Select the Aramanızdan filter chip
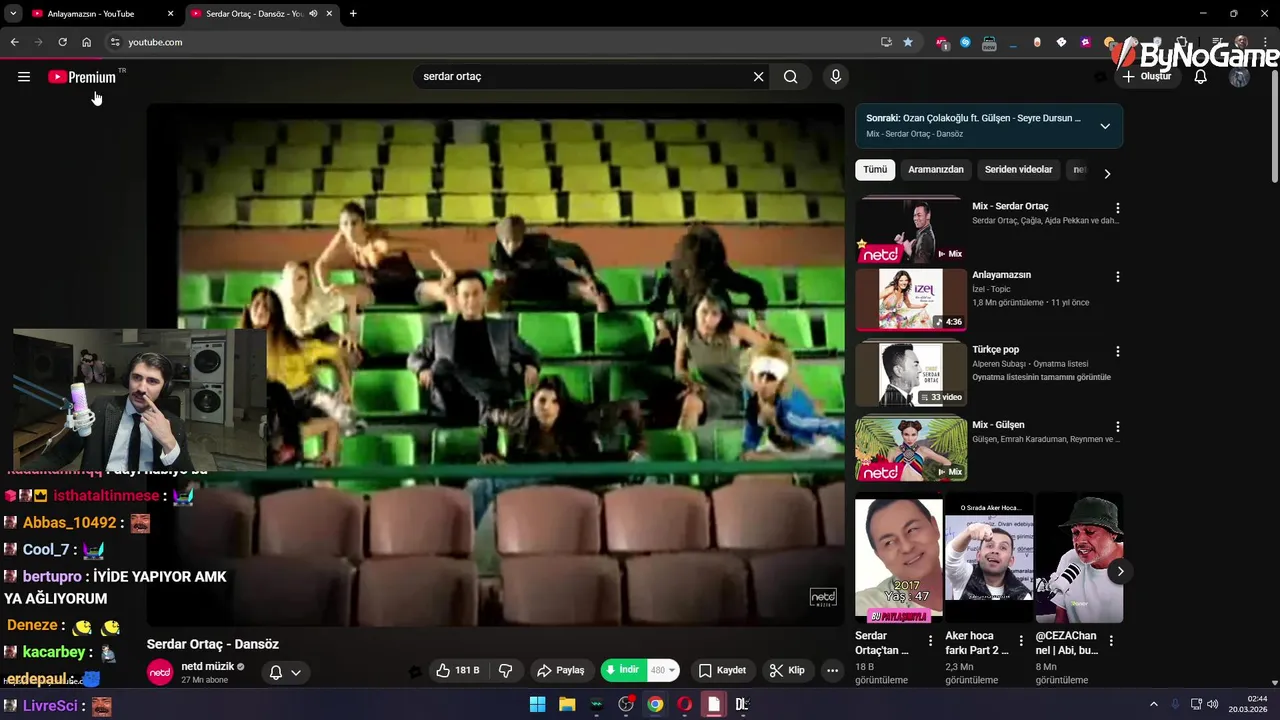Screen dimensions: 1280x720 click(x=936, y=170)
